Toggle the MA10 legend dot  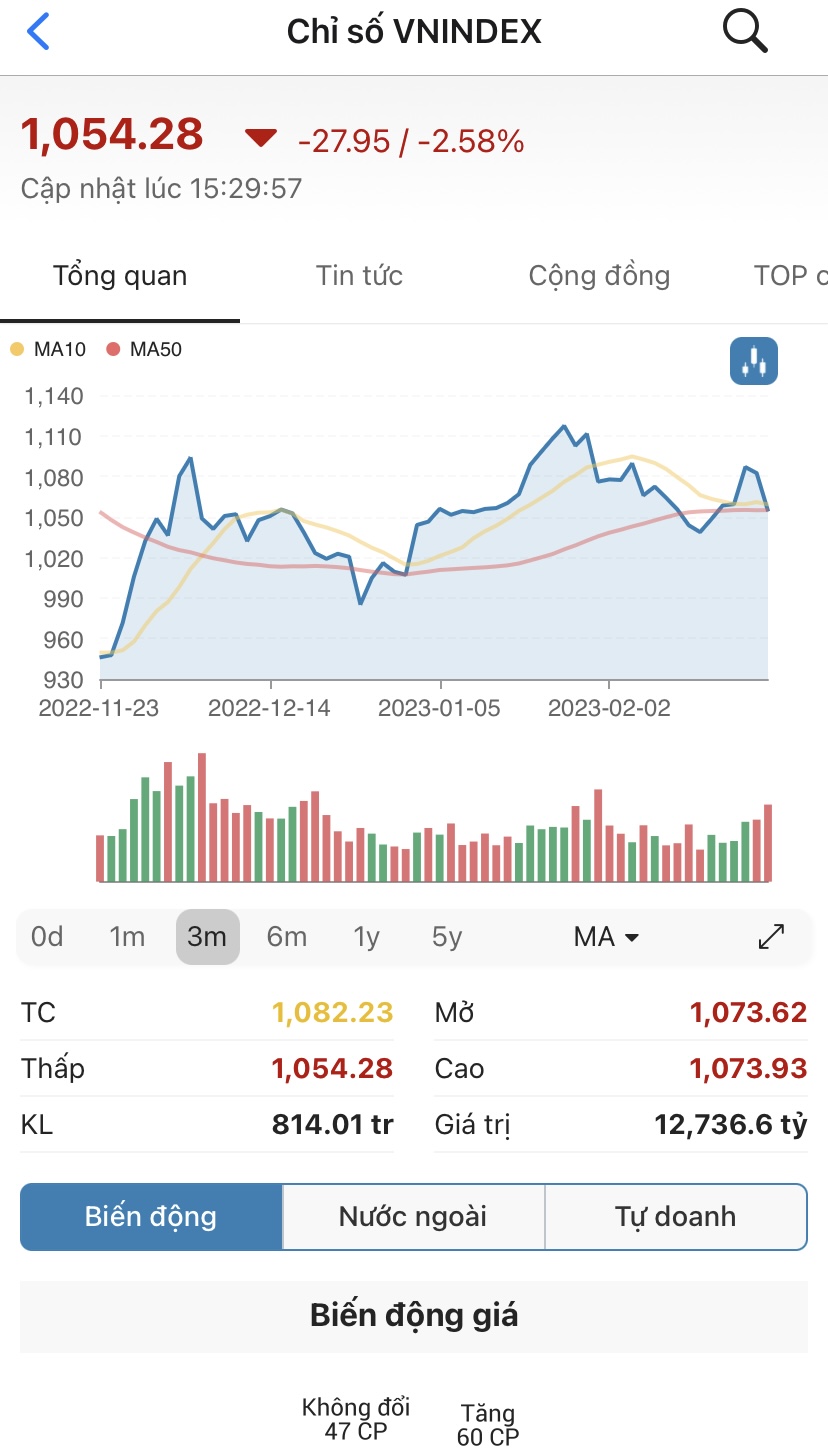click(17, 350)
